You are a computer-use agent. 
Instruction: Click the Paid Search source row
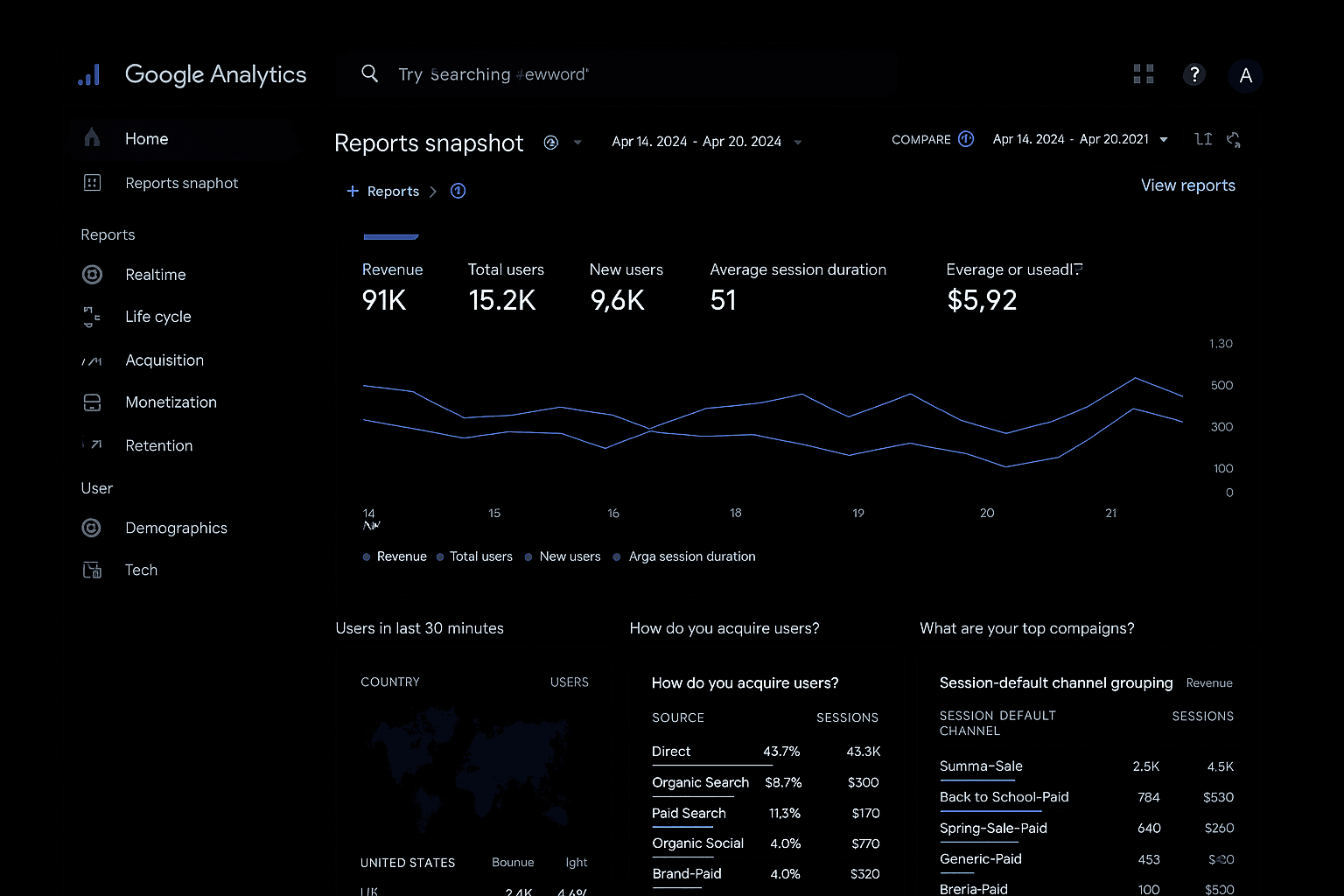(766, 813)
